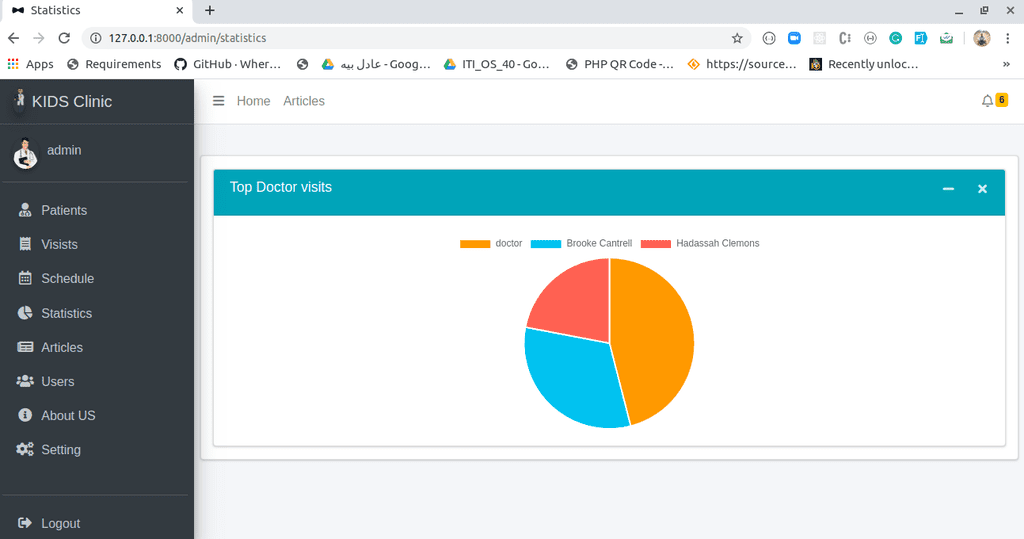Close the Statistics browser tab
The height and width of the screenshot is (539, 1024).
[180, 10]
